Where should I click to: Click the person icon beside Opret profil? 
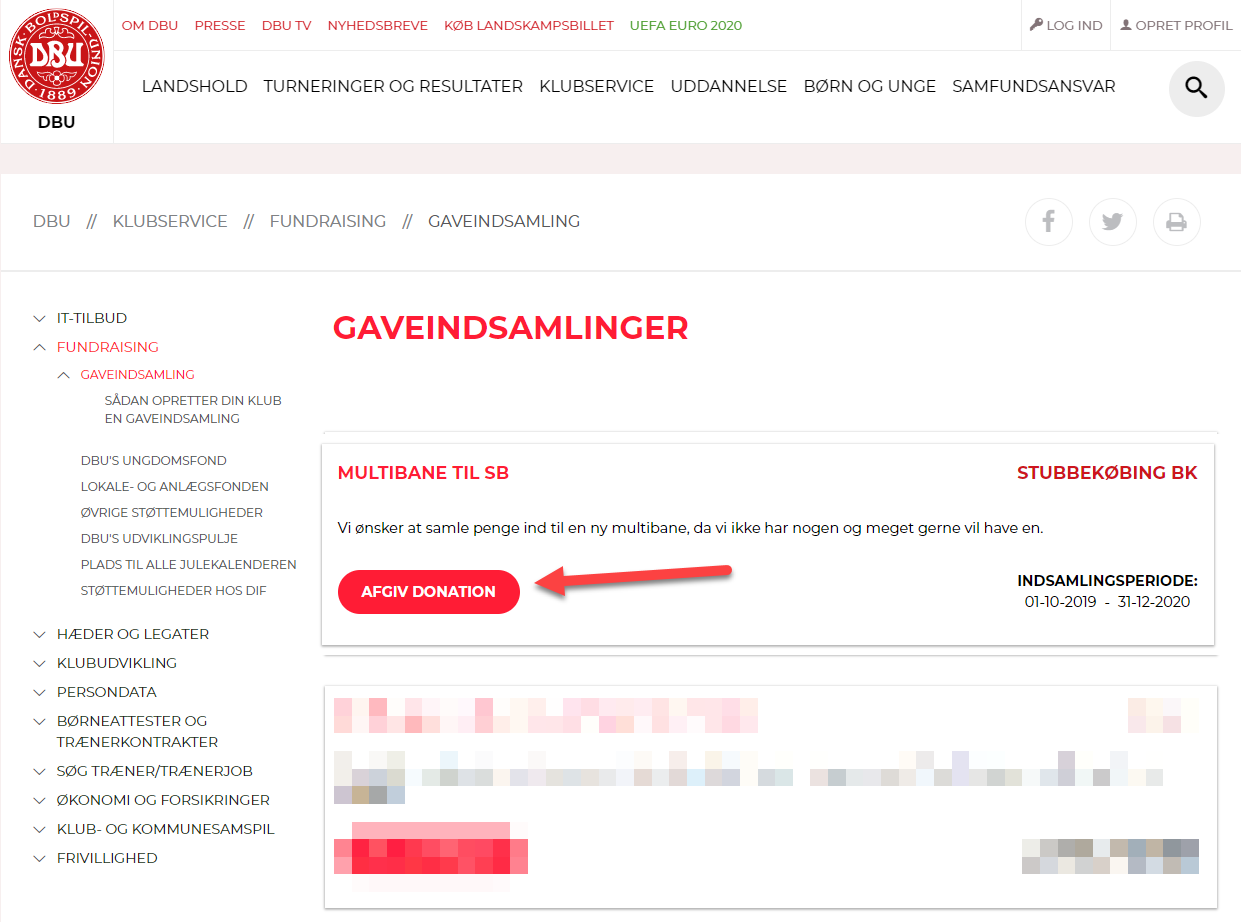pos(1126,25)
